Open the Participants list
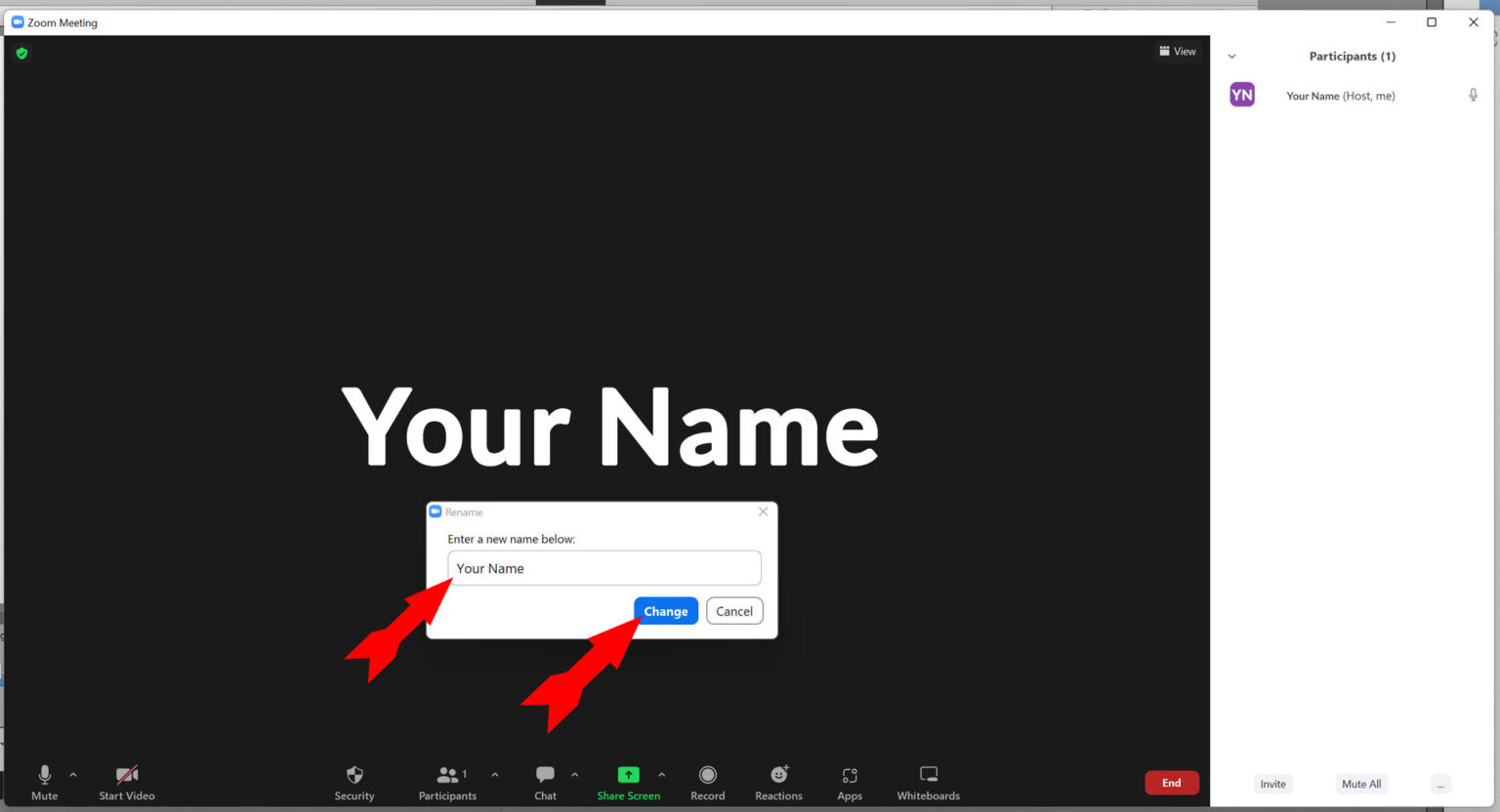 pyautogui.click(x=446, y=782)
